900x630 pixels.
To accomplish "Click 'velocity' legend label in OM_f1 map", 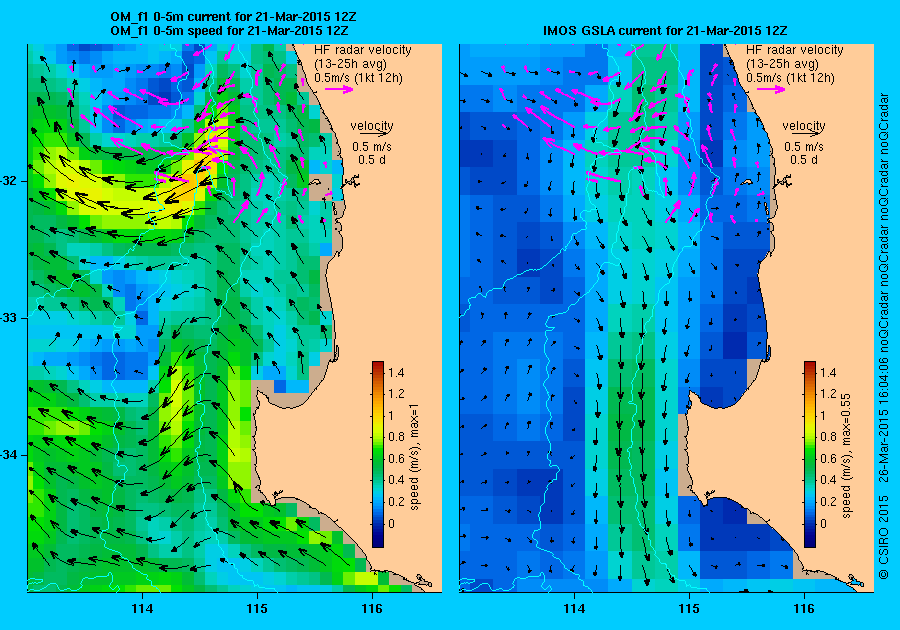I will [372, 125].
